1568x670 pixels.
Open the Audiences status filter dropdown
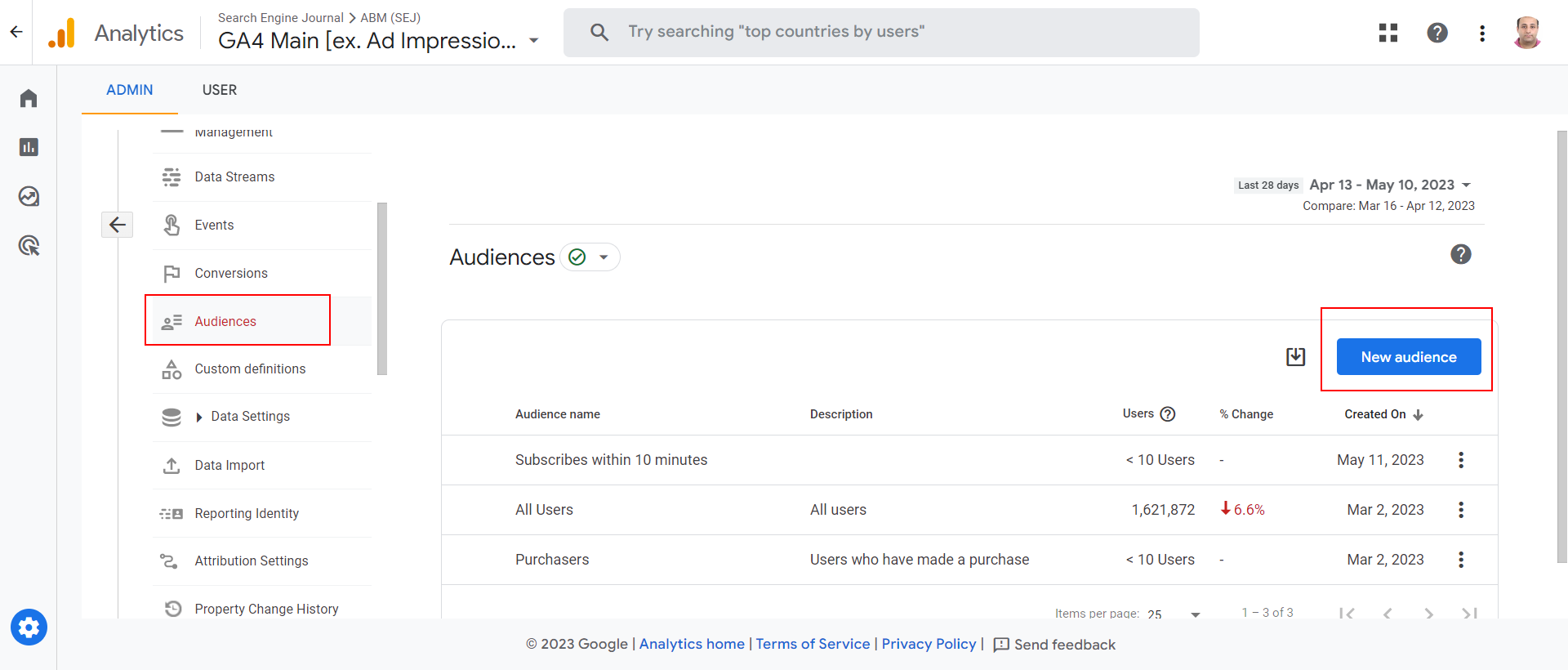pos(590,257)
